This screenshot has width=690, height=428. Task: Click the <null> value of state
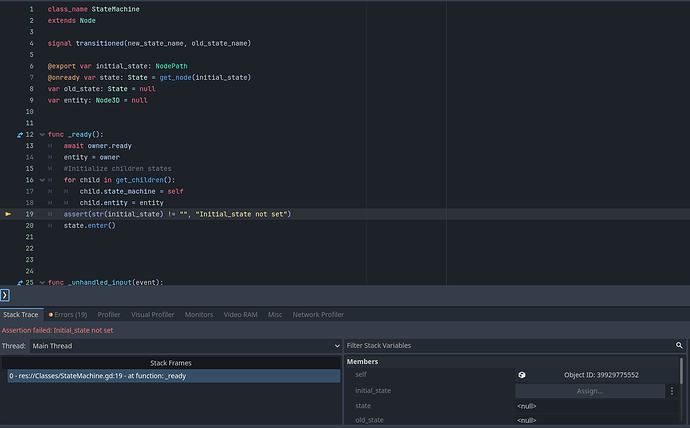point(527,406)
